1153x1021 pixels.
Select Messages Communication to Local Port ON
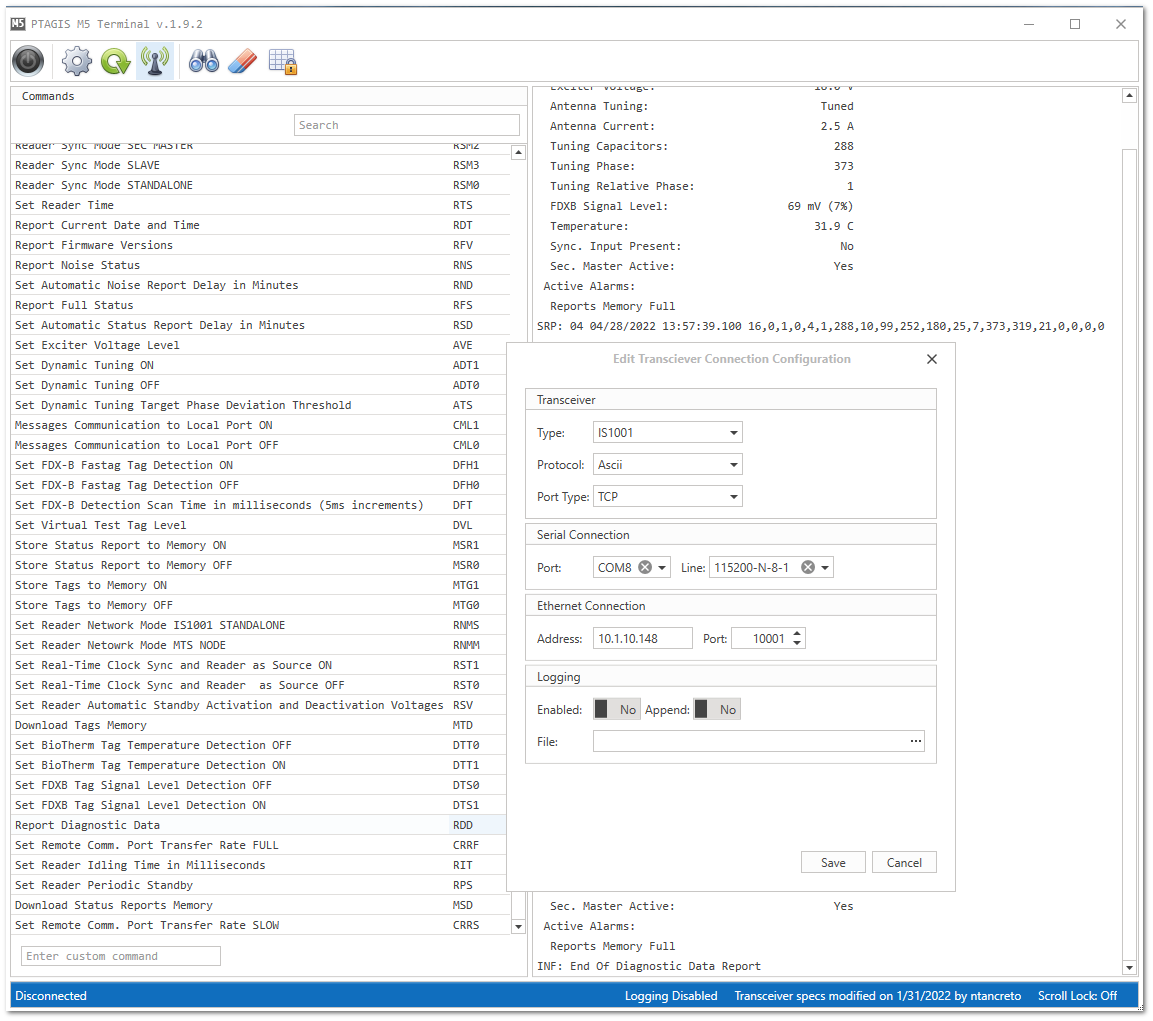(x=259, y=425)
